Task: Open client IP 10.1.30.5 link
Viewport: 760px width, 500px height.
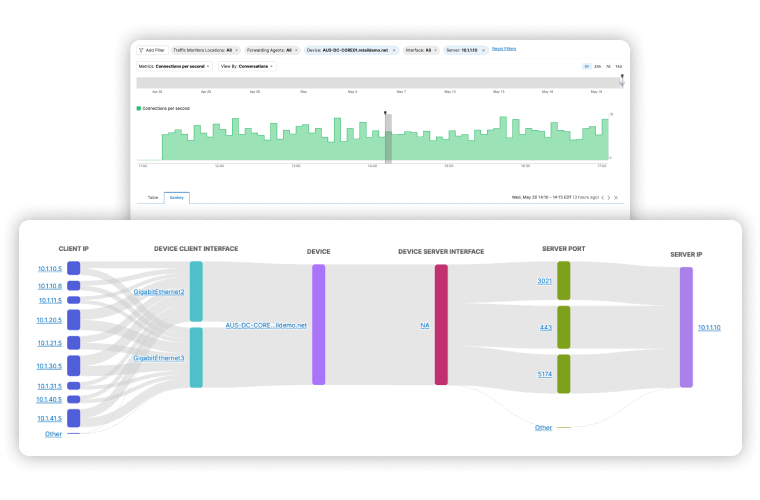Action: (x=49, y=366)
